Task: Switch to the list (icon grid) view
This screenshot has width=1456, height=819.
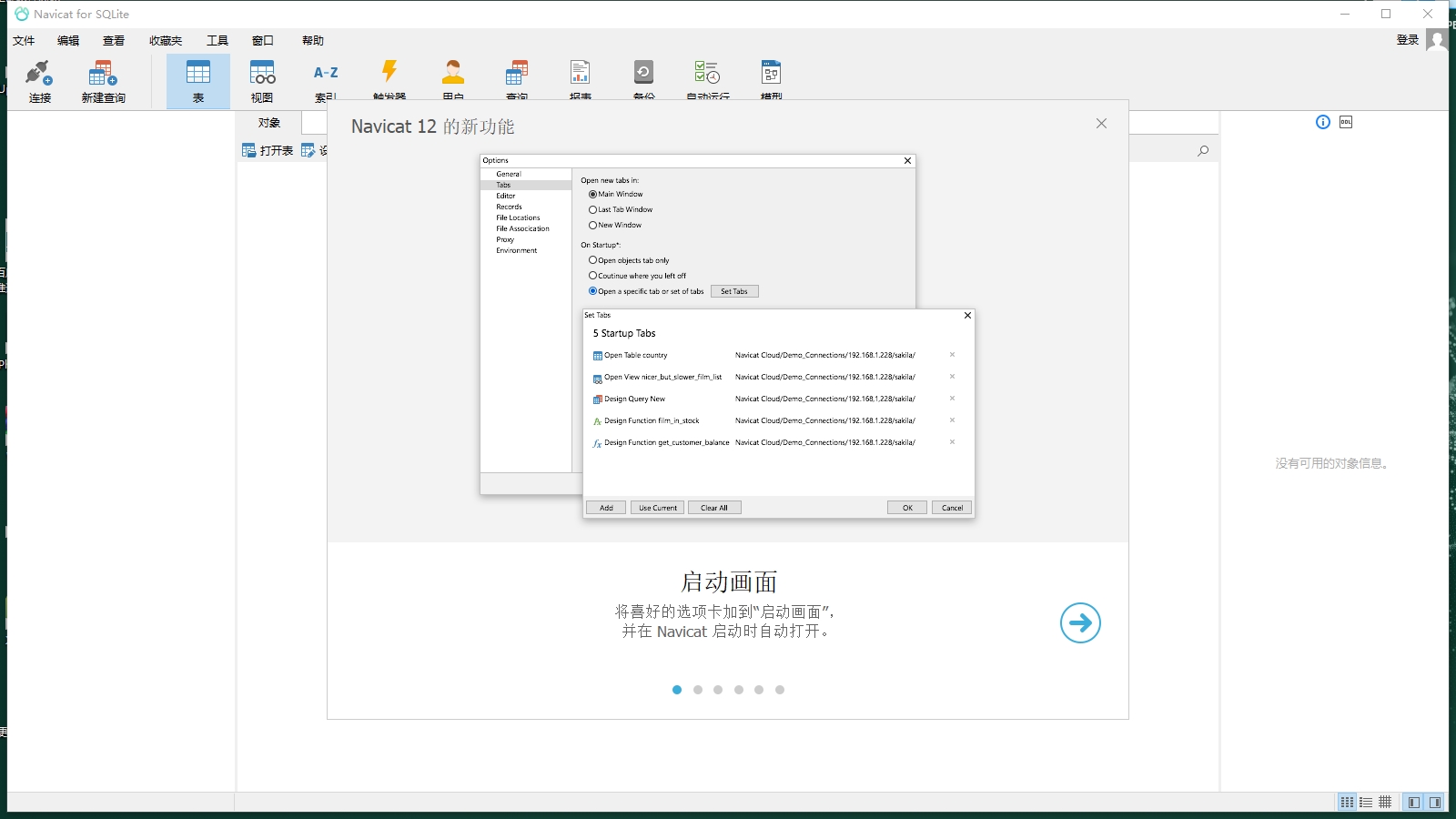Action: 1347,802
